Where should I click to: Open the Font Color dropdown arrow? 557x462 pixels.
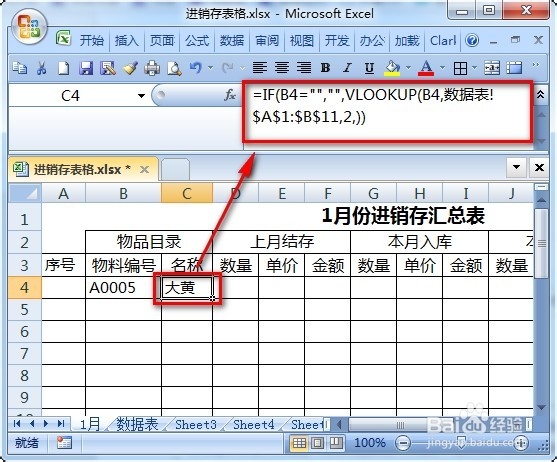tap(443, 67)
